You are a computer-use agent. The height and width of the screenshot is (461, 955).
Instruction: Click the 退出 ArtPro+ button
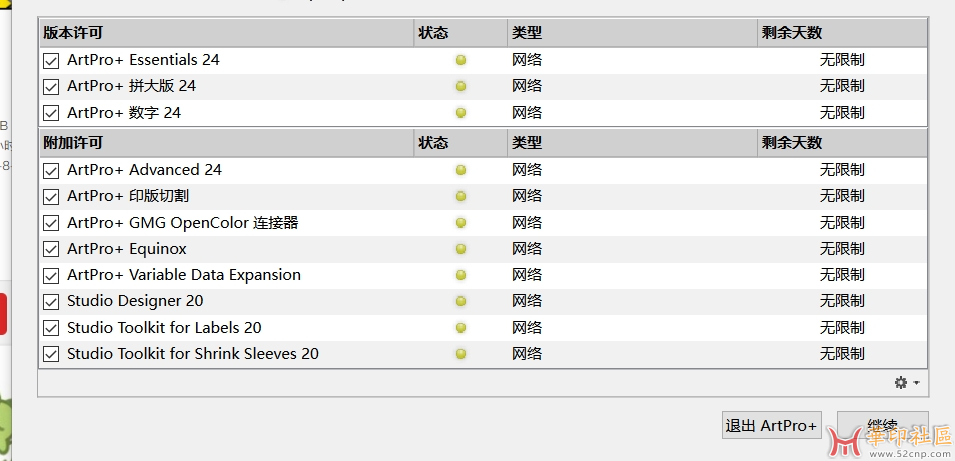pos(771,425)
